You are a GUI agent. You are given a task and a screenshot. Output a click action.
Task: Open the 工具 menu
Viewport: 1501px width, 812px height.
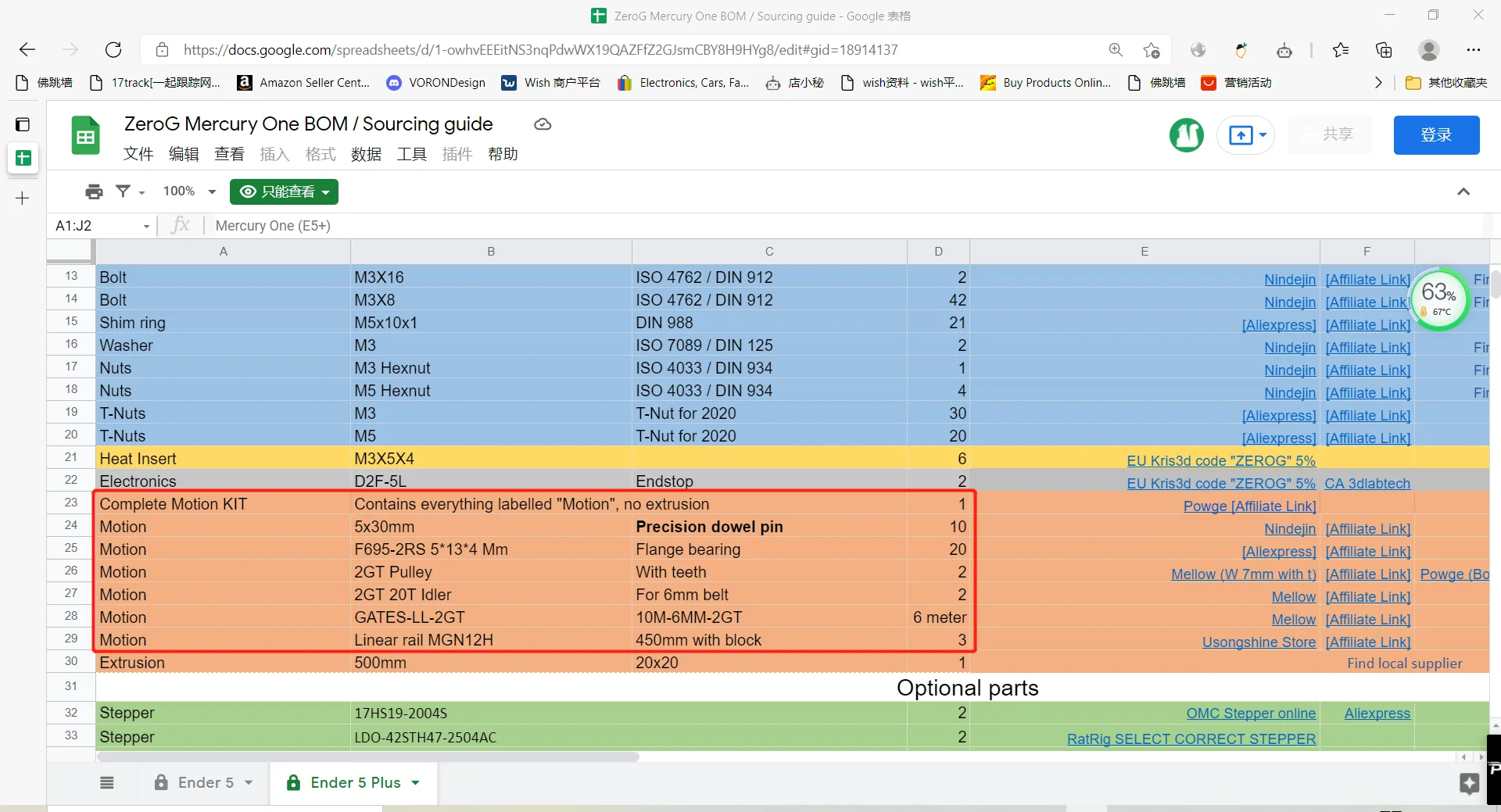click(x=411, y=154)
